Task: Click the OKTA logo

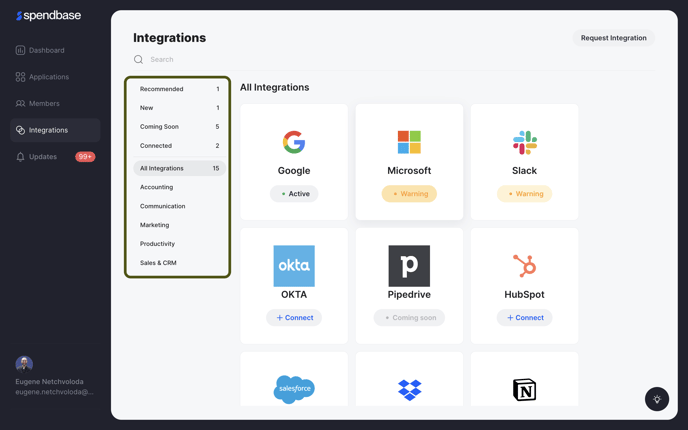Action: point(294,266)
